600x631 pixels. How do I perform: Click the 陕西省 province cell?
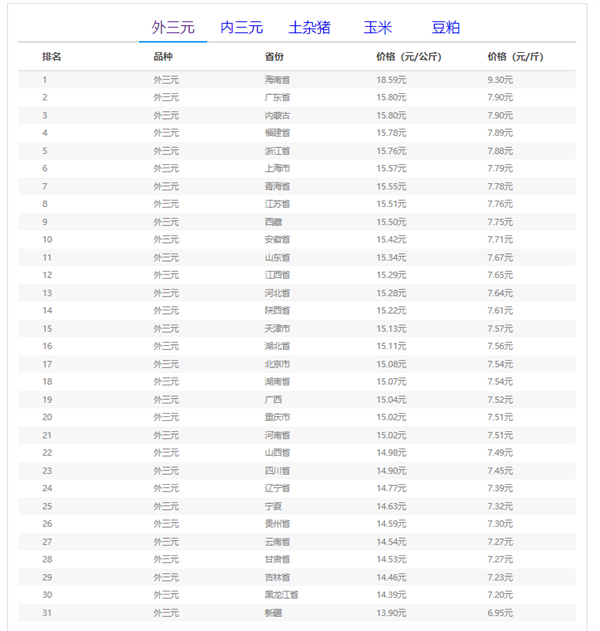(x=277, y=311)
